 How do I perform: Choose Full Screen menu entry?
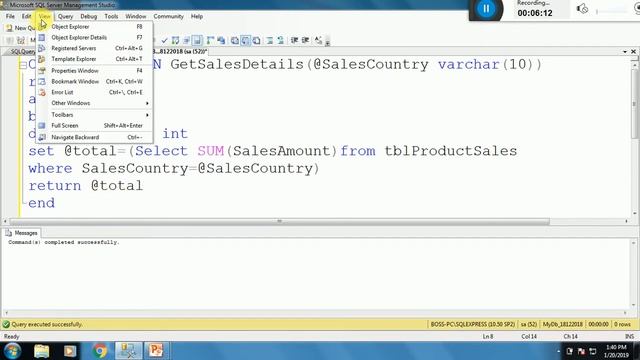pyautogui.click(x=95, y=125)
